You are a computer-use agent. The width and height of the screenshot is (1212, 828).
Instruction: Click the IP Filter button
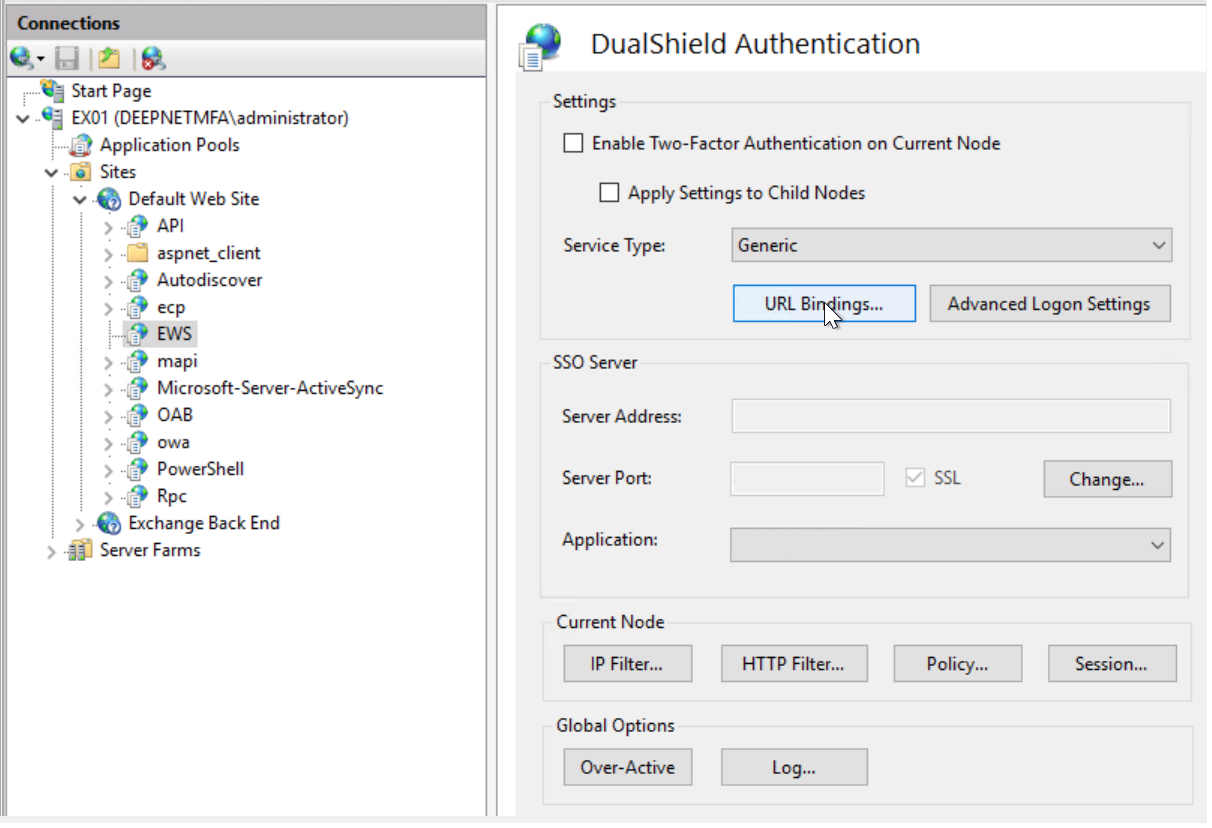pos(627,663)
